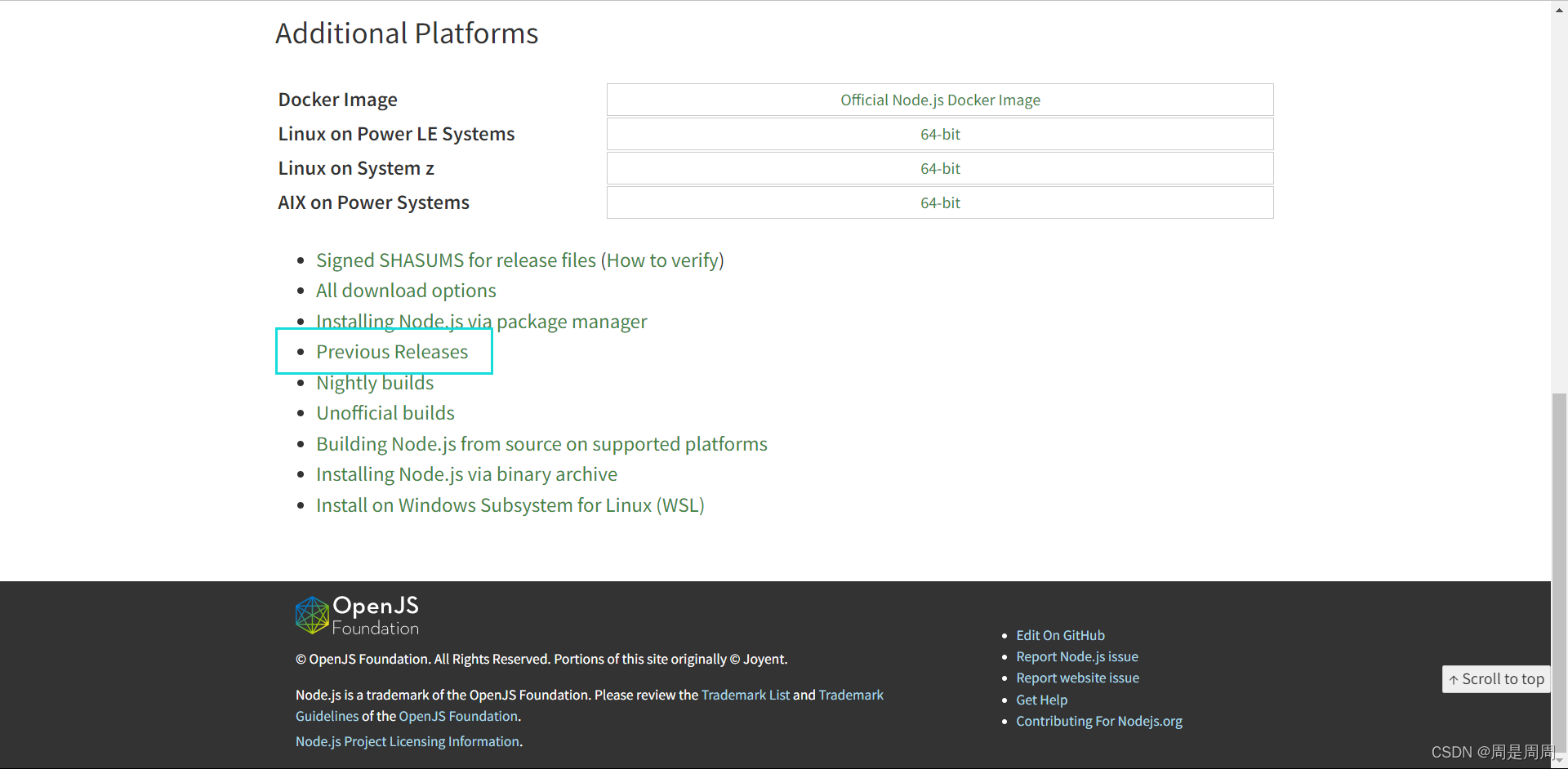
Task: Open the Previous Releases link
Action: click(x=392, y=352)
